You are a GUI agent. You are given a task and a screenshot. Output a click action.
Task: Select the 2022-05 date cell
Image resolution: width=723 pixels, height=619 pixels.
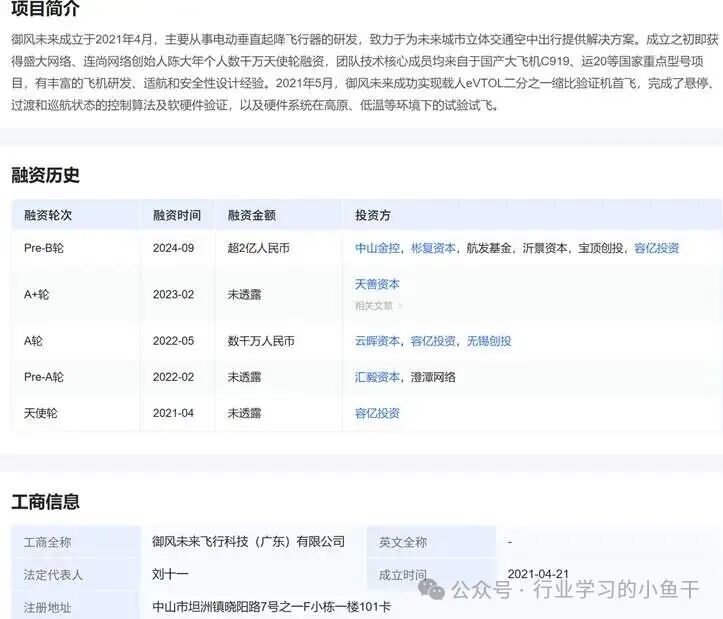[173, 341]
